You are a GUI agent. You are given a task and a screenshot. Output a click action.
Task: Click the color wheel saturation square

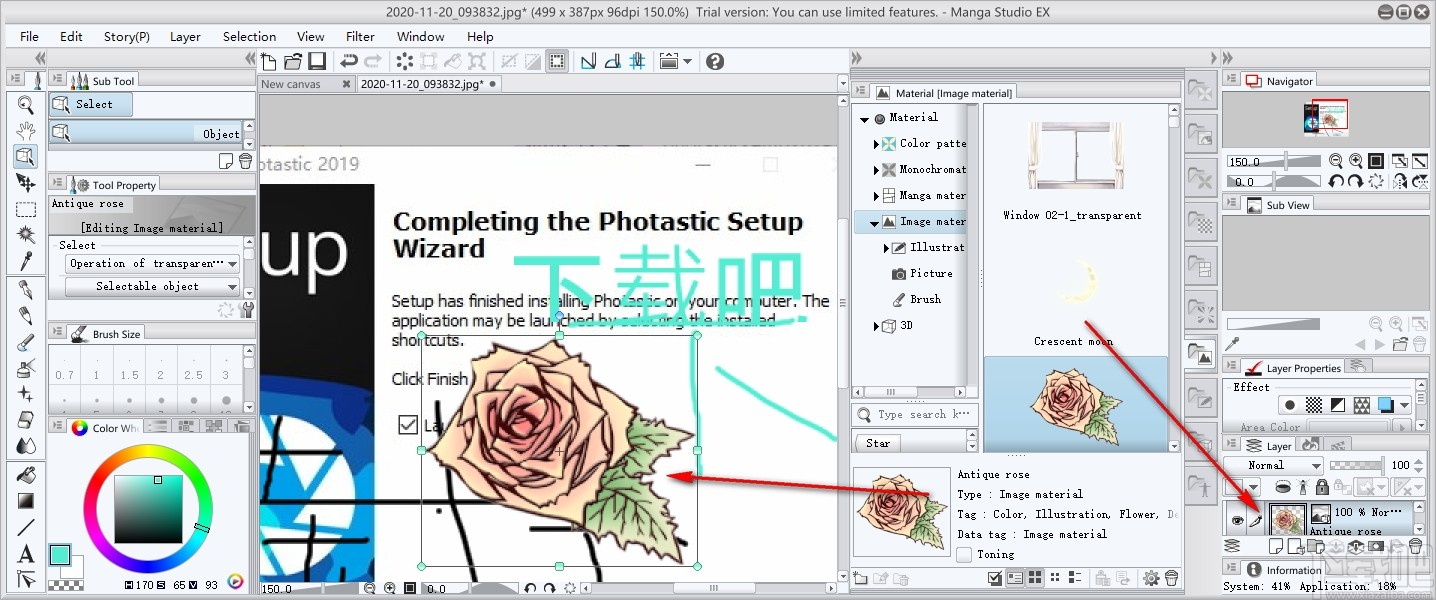click(148, 511)
